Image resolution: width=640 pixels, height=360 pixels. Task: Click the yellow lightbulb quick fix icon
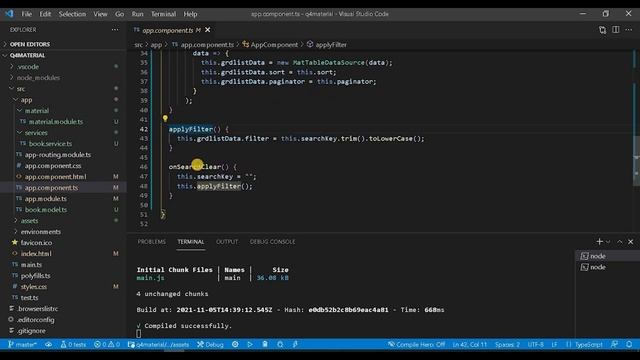165,118
